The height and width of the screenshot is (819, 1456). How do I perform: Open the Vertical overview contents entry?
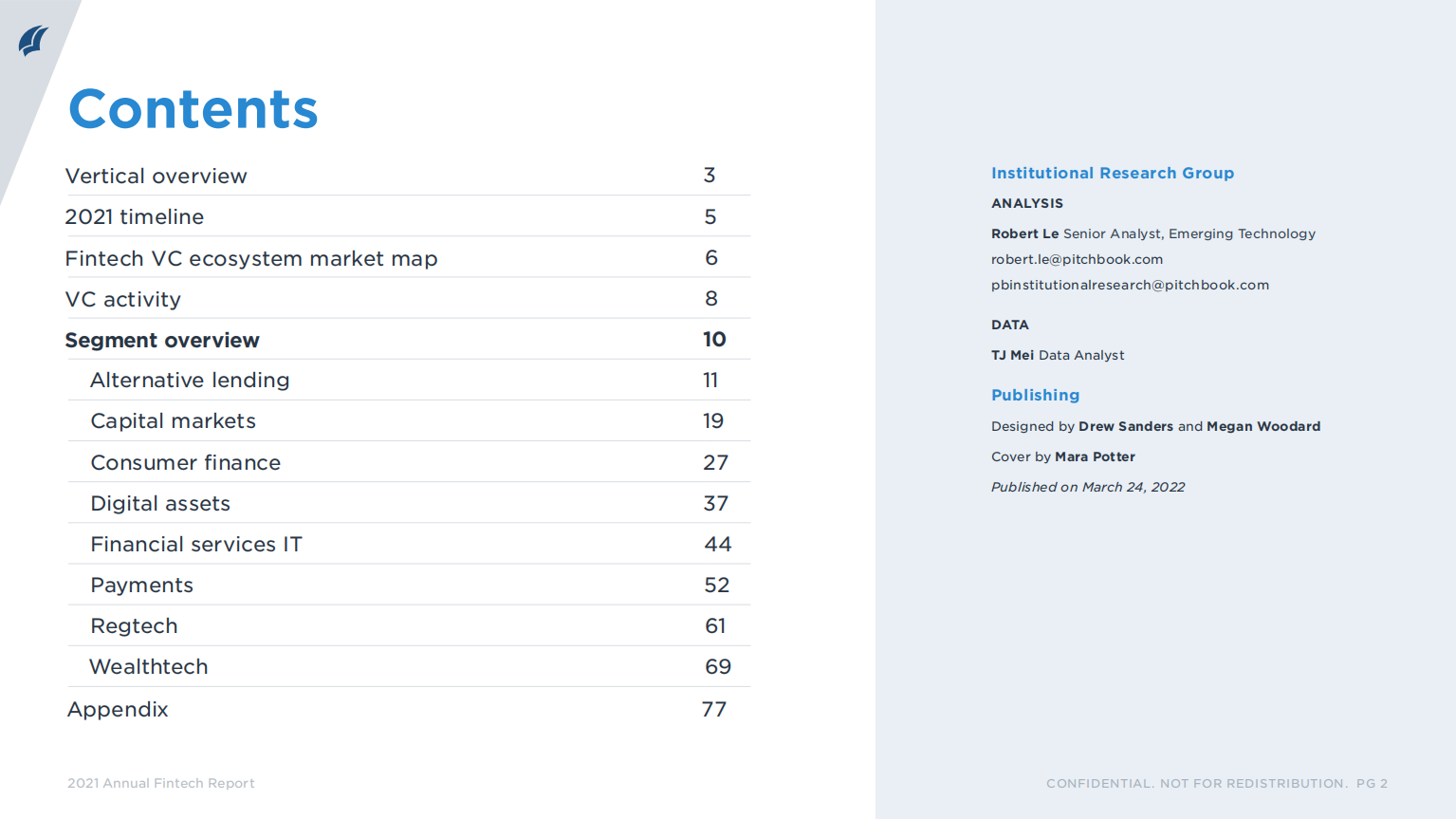click(157, 177)
